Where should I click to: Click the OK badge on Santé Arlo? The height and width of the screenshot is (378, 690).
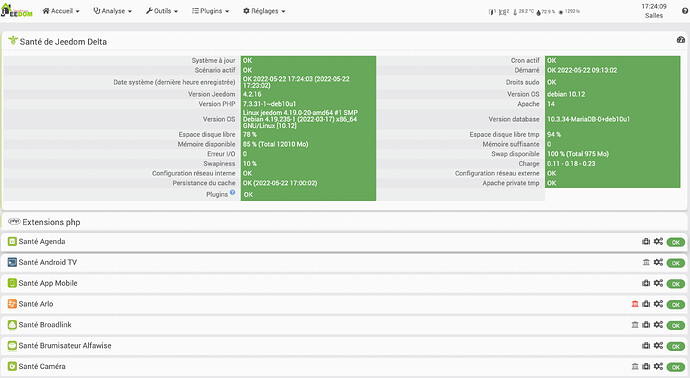pos(675,305)
